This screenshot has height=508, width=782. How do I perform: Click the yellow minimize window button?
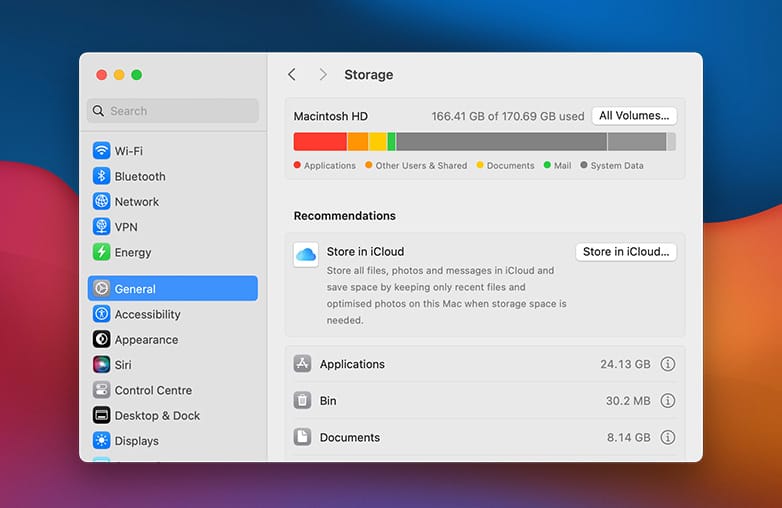(119, 75)
